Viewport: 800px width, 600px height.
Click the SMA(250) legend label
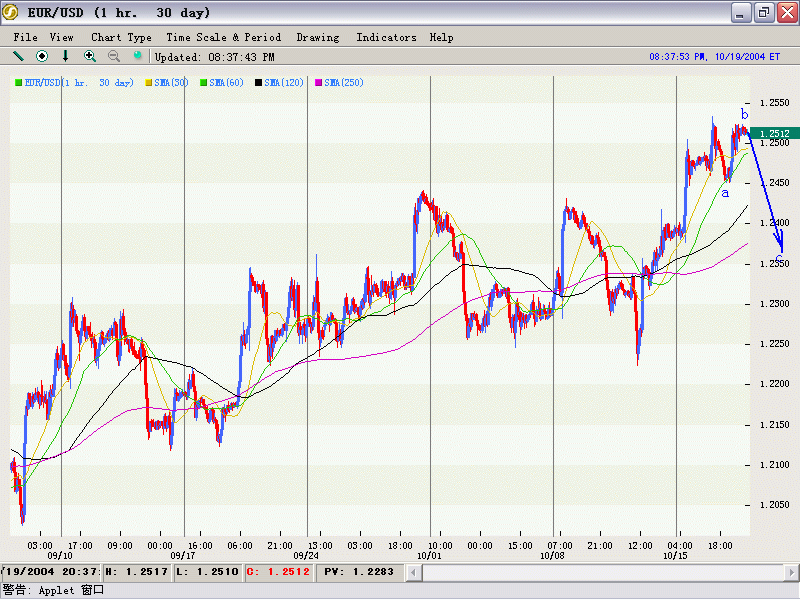(x=344, y=83)
